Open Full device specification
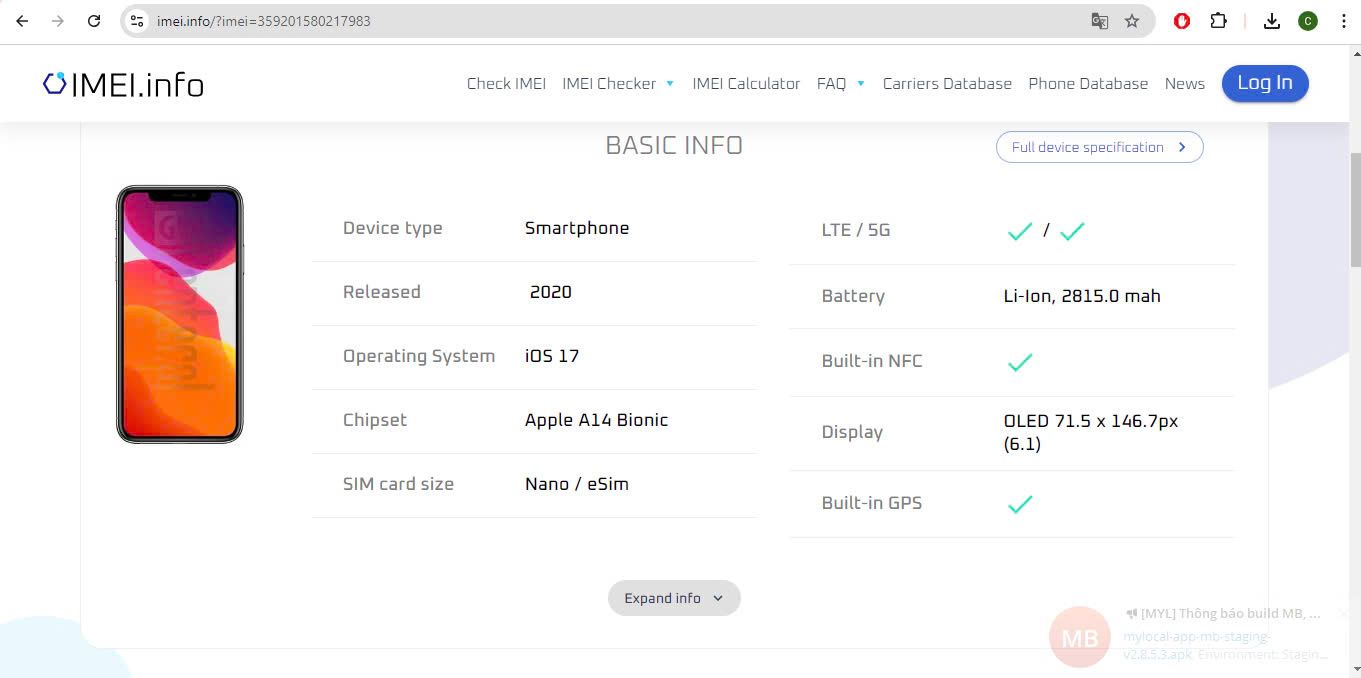Image resolution: width=1361 pixels, height=678 pixels. pos(1099,147)
